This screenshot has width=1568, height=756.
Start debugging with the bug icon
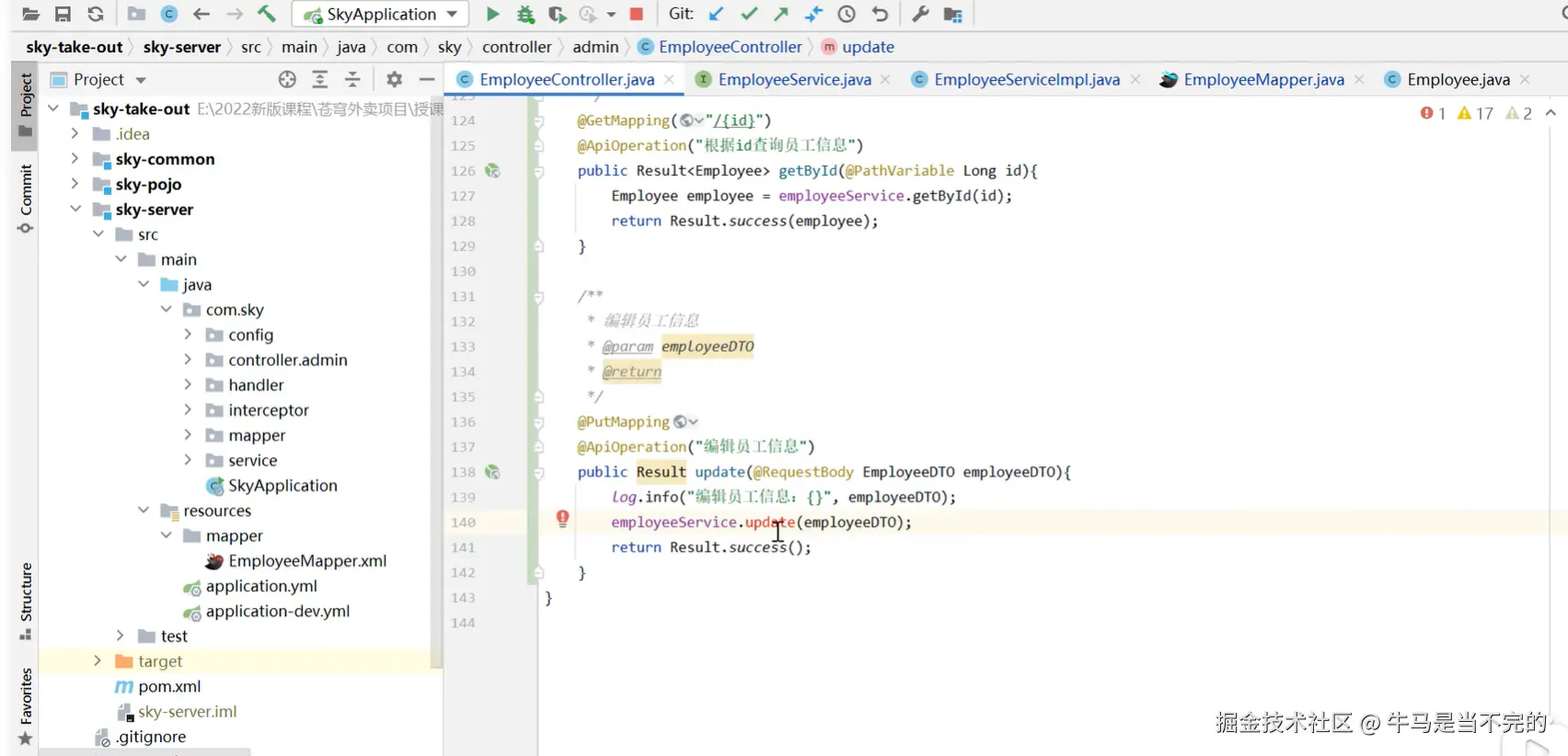pyautogui.click(x=525, y=14)
